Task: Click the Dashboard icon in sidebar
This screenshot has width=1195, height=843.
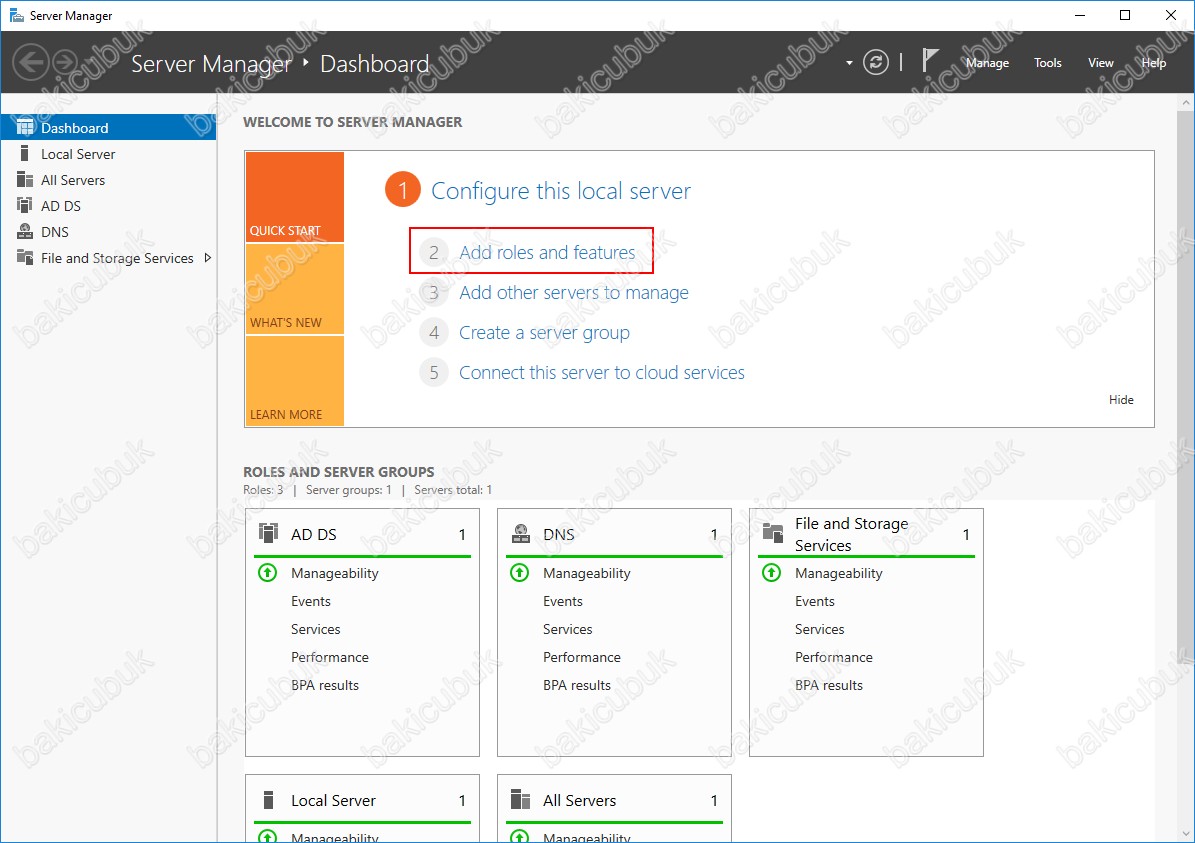Action: 25,127
